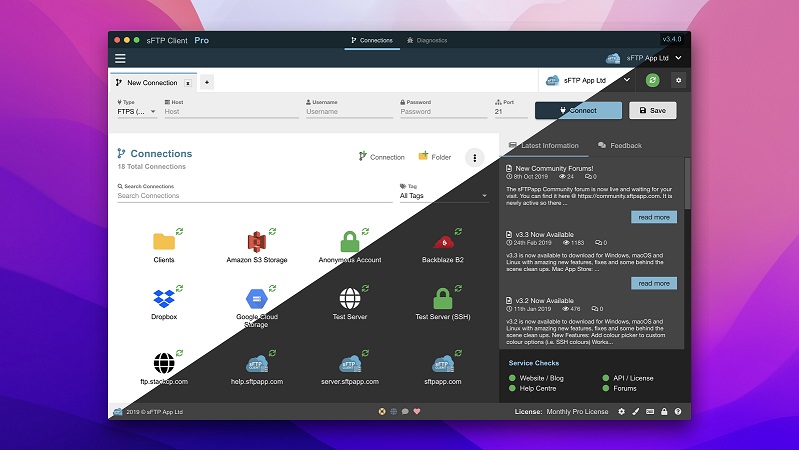
Task: Close the New Connection tab
Action: [x=188, y=83]
